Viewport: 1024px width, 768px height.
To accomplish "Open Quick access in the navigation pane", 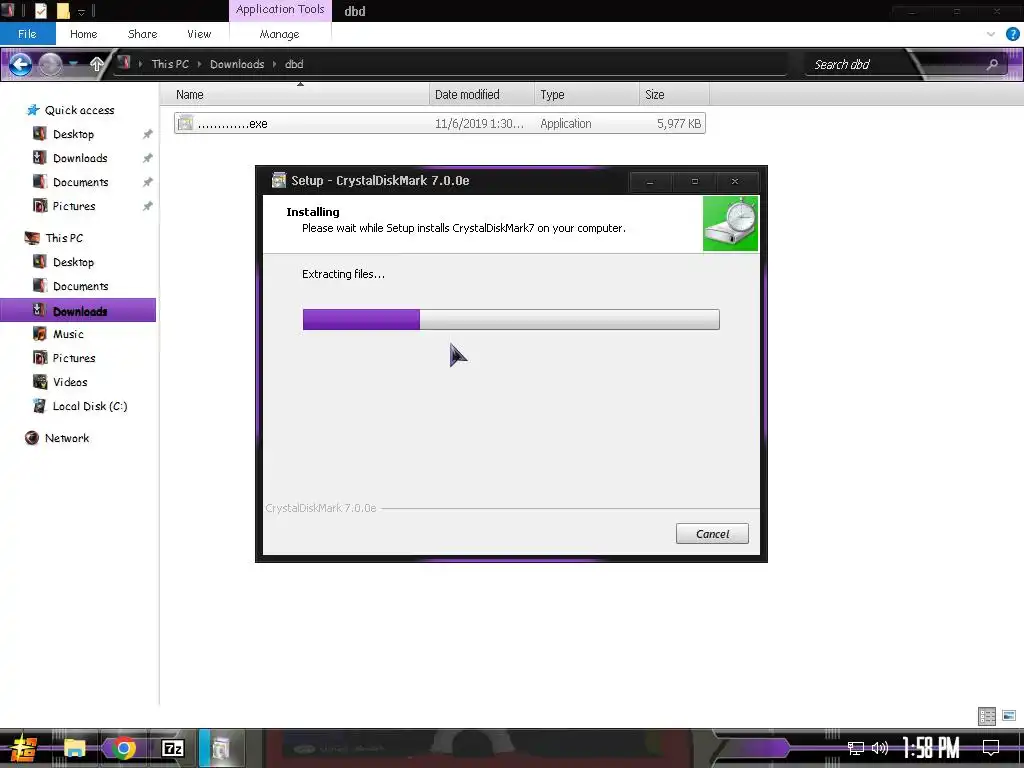I will [x=79, y=110].
